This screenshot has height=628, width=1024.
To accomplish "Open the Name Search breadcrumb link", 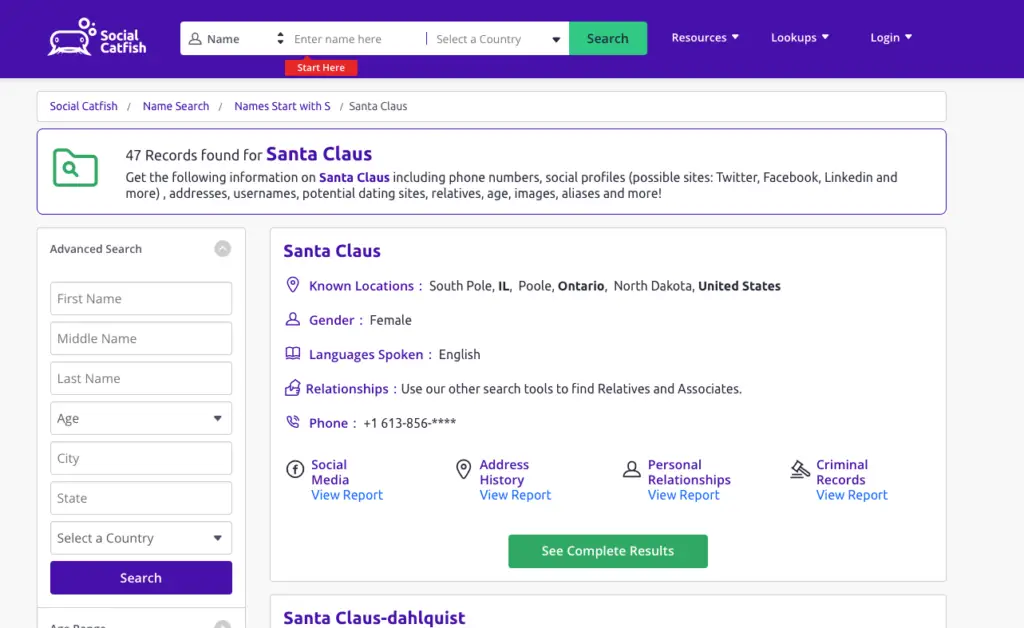I will (176, 106).
